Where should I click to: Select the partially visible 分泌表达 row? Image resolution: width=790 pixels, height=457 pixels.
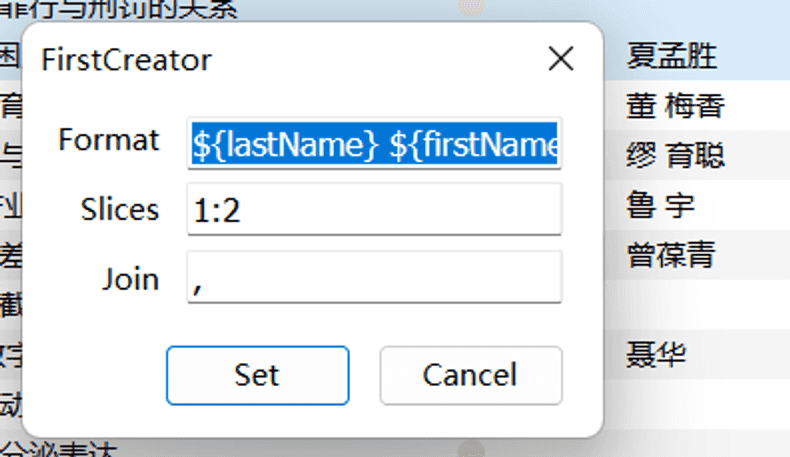(60, 449)
